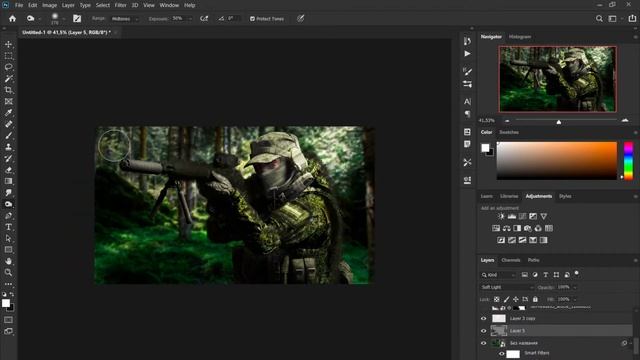This screenshot has width=640, height=360.
Task: Click the Navigator zoom-in mountains button
Action: tap(625, 120)
